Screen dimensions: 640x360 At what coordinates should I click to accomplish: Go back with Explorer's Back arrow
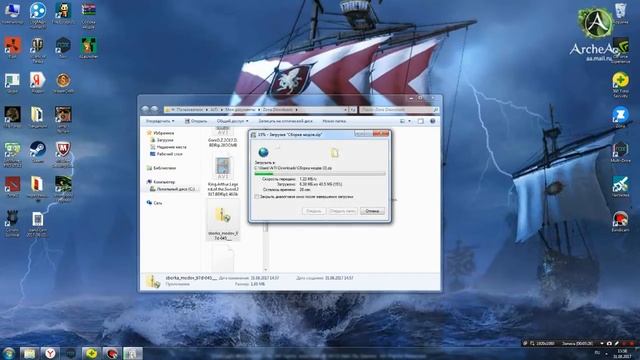pyautogui.click(x=145, y=109)
